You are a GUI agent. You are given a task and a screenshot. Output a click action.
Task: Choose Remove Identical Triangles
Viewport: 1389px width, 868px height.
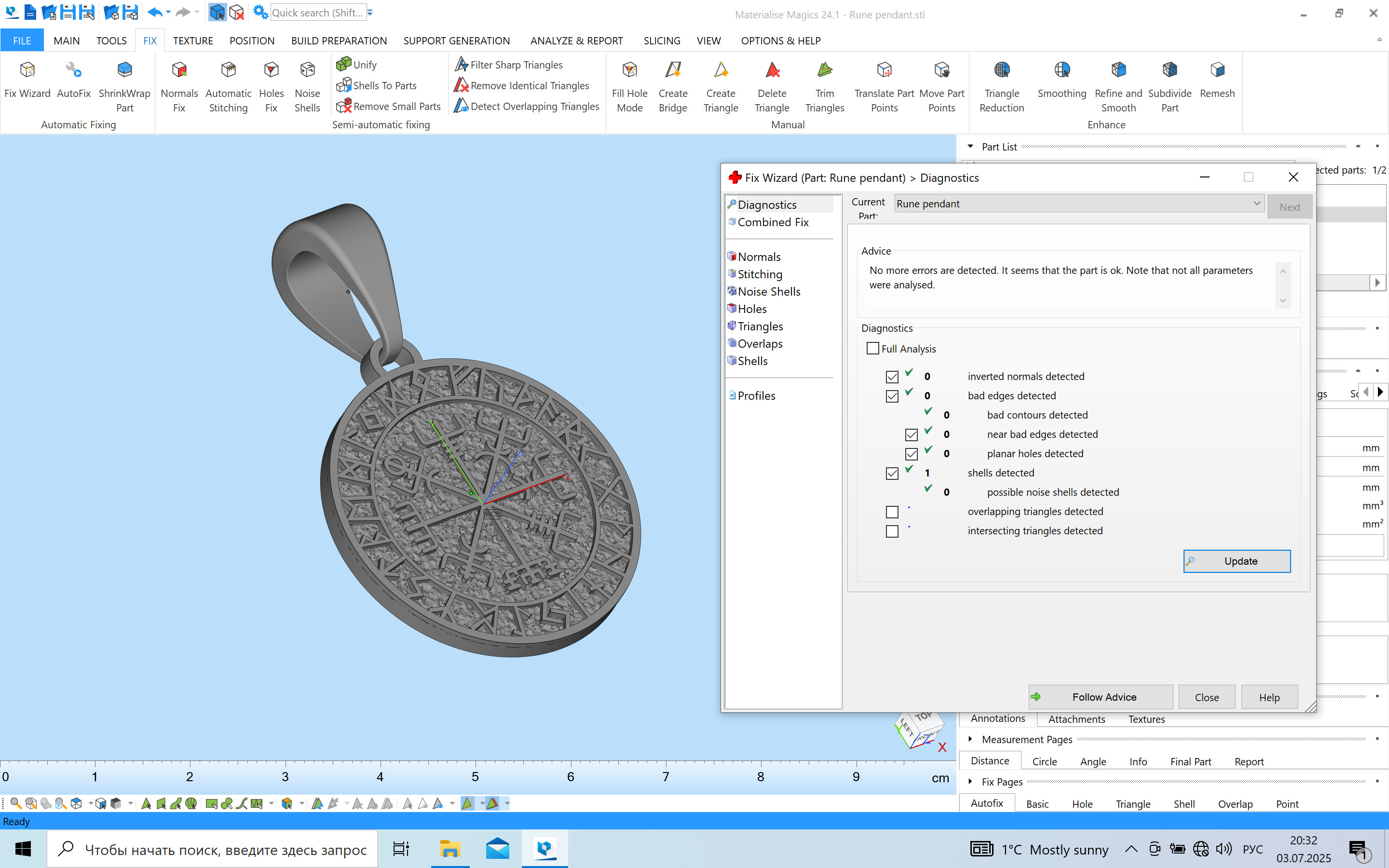tap(522, 85)
